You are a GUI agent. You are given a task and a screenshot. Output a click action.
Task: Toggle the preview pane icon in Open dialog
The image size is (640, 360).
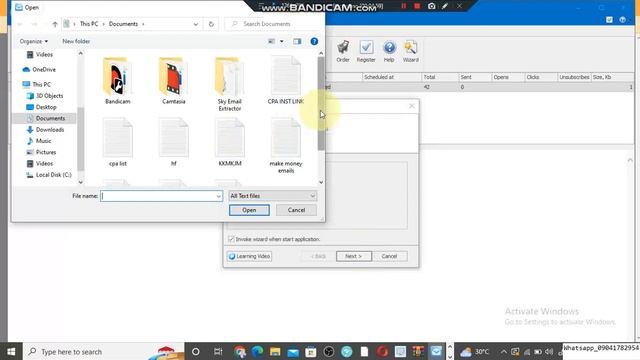(x=297, y=41)
